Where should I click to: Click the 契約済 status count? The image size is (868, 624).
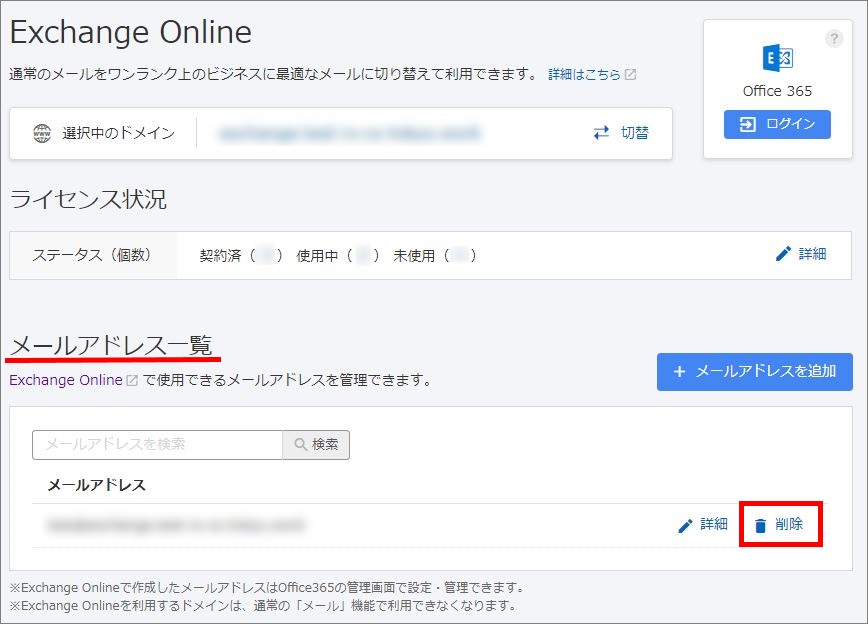click(241, 255)
